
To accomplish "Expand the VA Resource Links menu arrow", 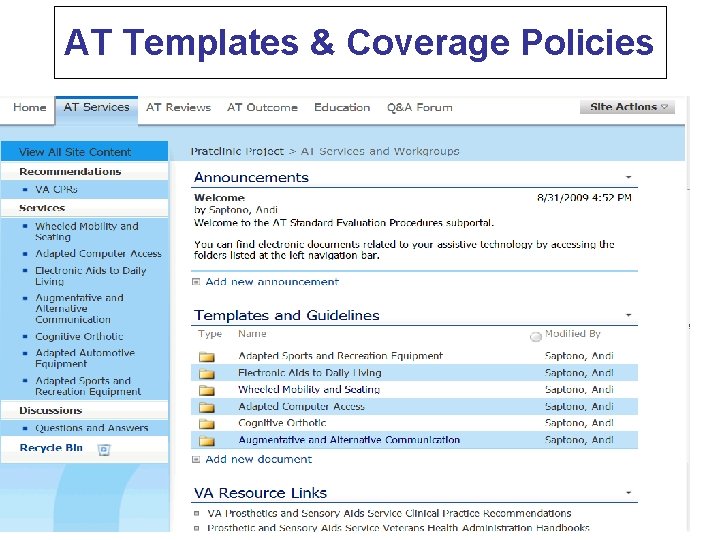I will [629, 493].
